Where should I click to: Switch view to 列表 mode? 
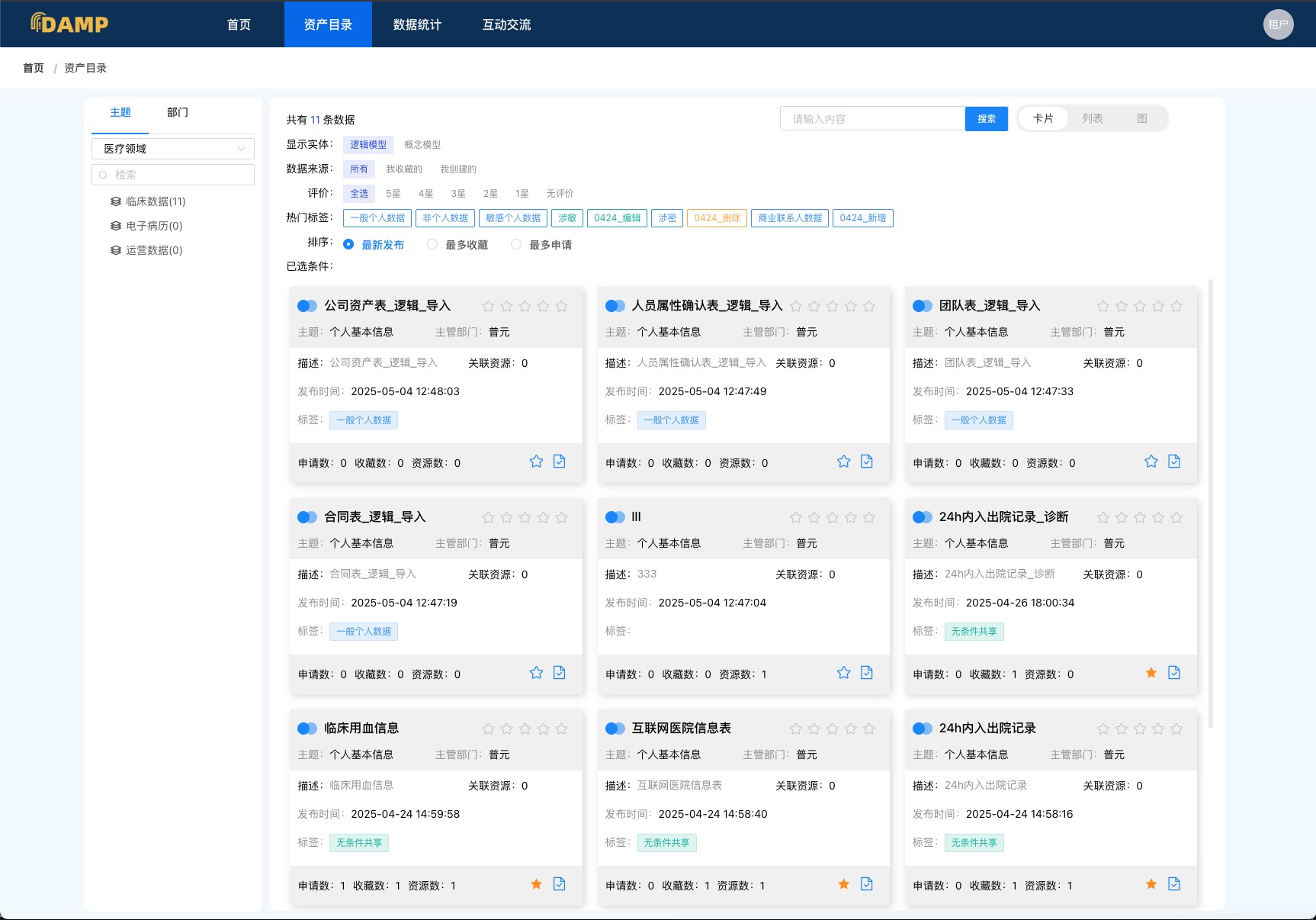(1092, 117)
